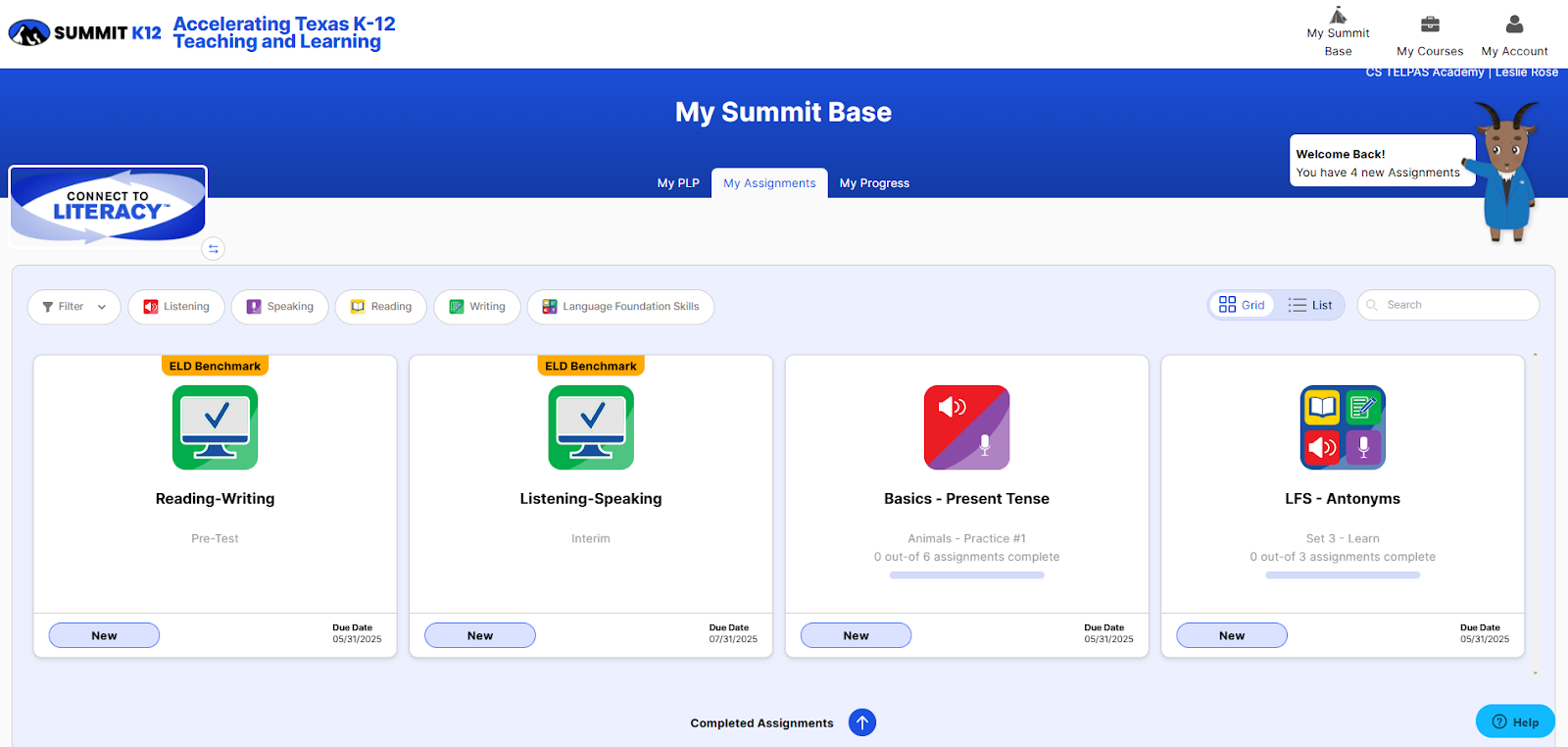
Task: Open My Account person icon
Action: click(x=1514, y=24)
